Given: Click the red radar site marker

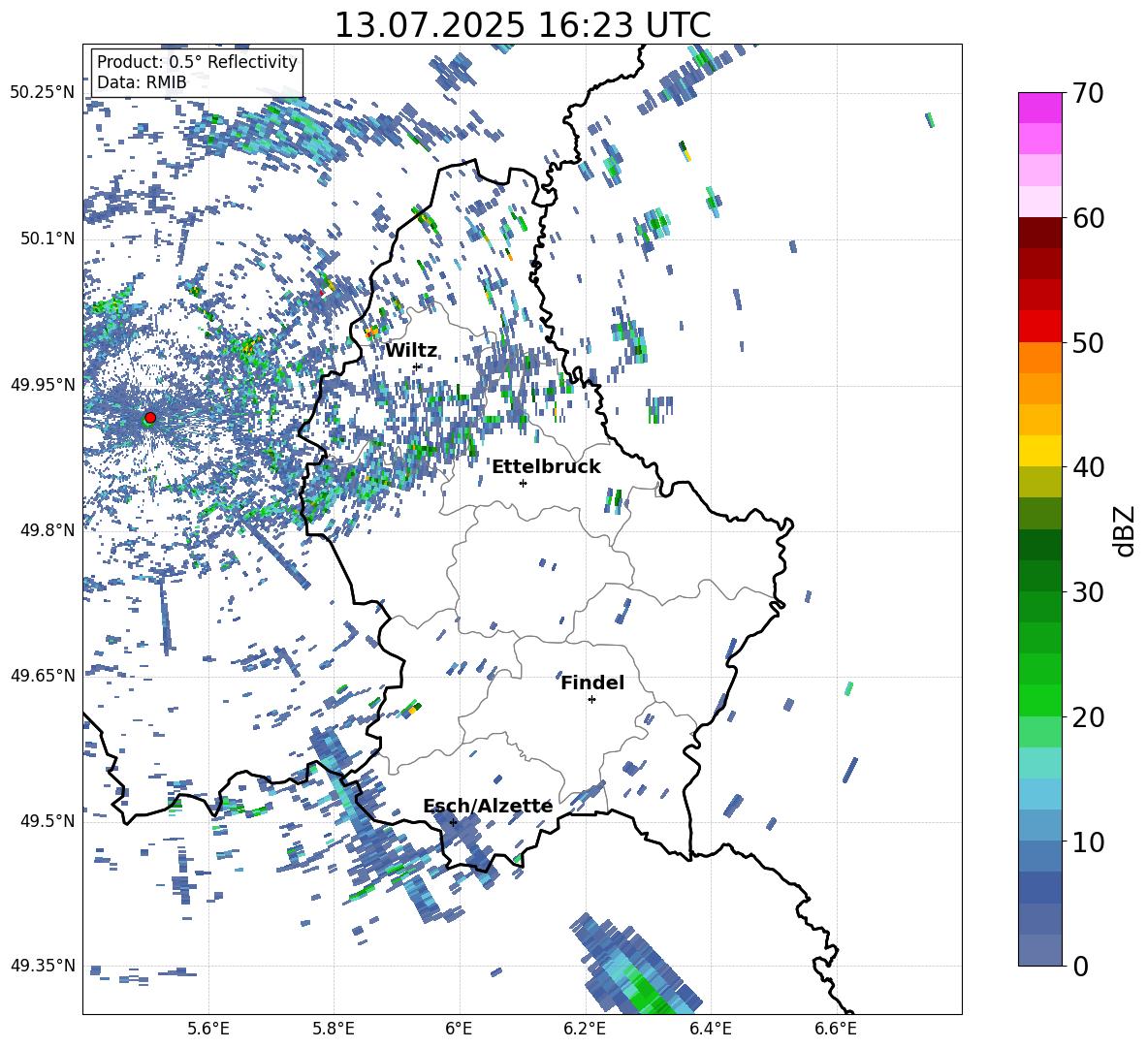Looking at the screenshot, I should (150, 417).
